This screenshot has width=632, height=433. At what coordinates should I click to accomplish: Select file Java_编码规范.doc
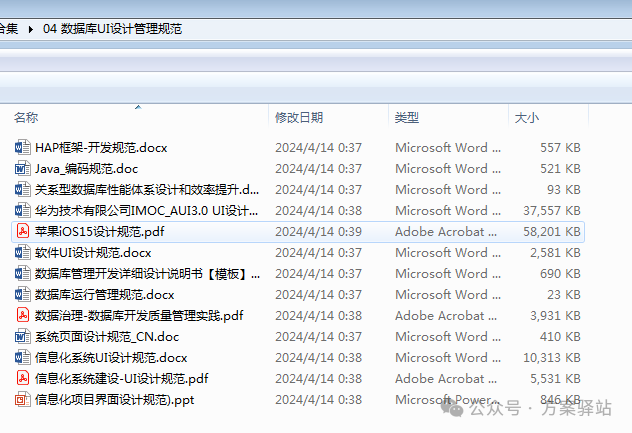coord(87,169)
